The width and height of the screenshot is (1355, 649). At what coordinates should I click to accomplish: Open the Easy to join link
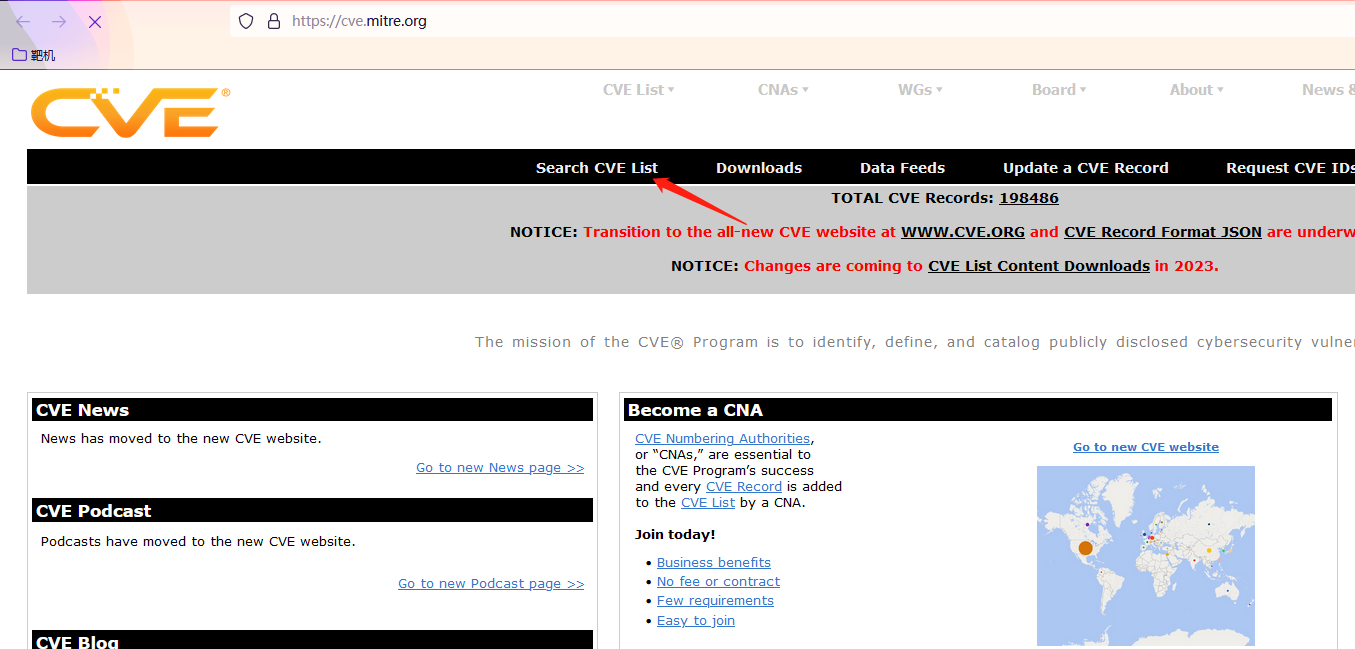tap(696, 621)
